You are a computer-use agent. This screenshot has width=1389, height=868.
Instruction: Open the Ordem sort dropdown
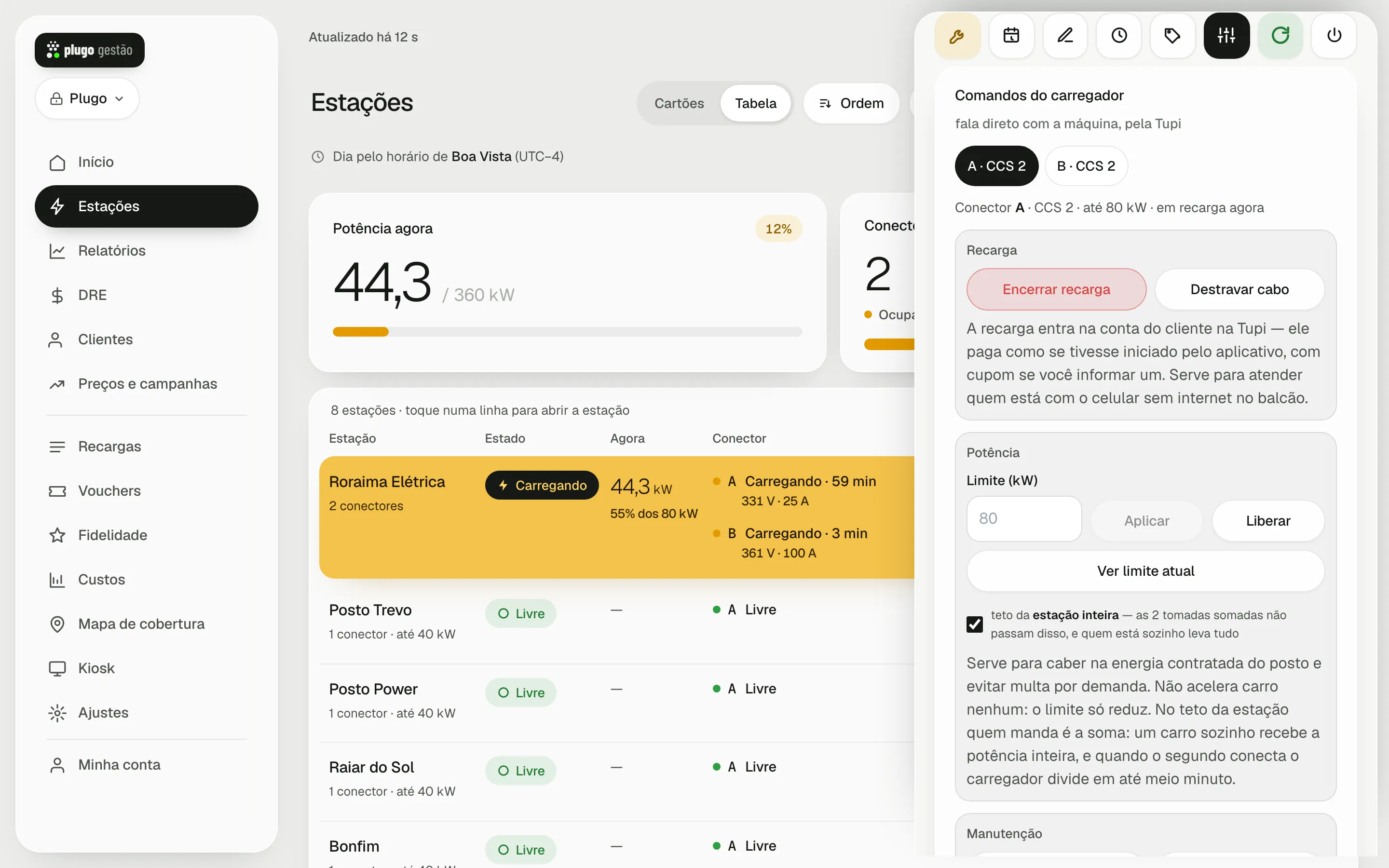tap(851, 103)
